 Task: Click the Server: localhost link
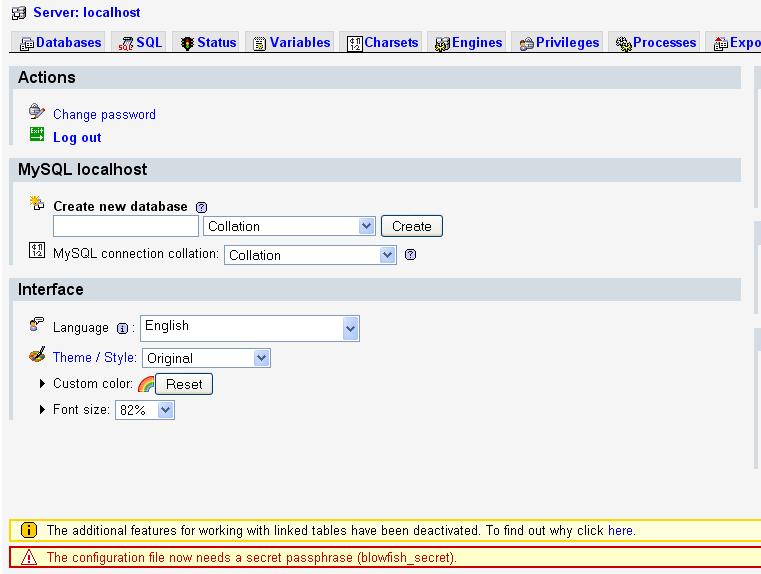coord(87,13)
